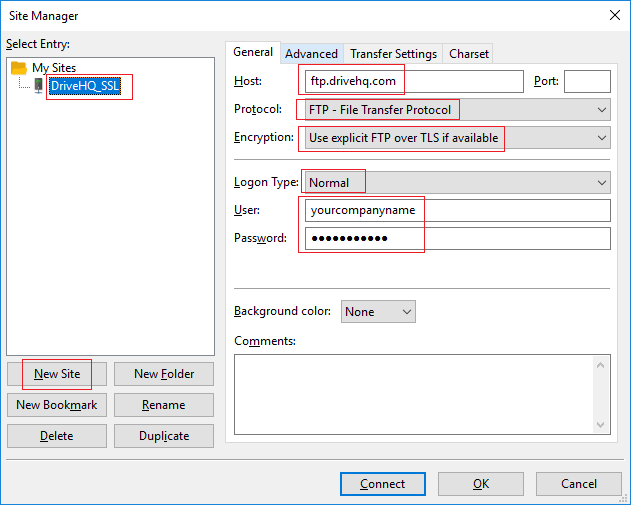Open the Logon Type dropdown

point(455,183)
